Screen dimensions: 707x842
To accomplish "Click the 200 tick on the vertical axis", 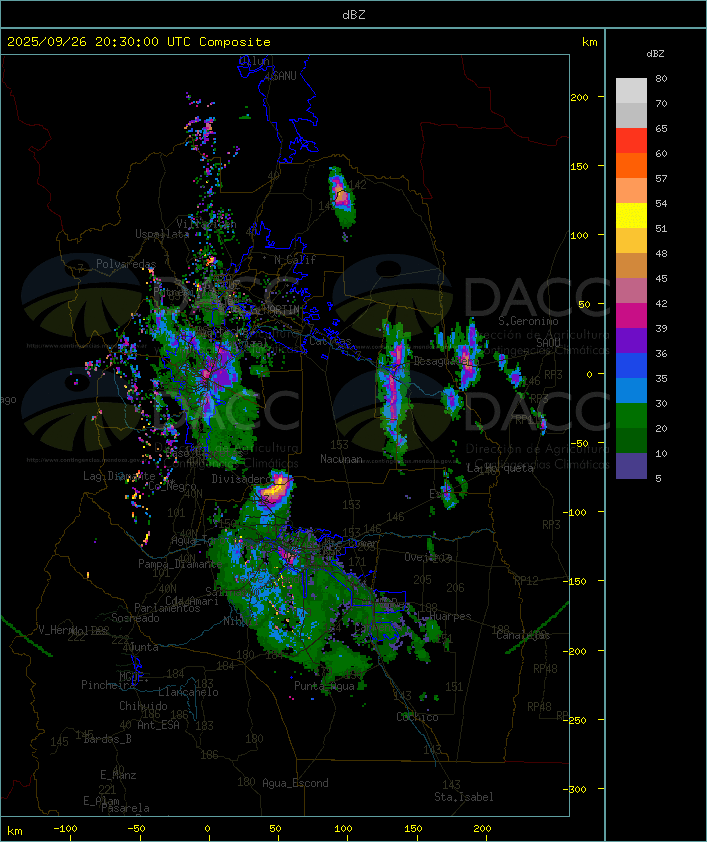I will click(579, 97).
